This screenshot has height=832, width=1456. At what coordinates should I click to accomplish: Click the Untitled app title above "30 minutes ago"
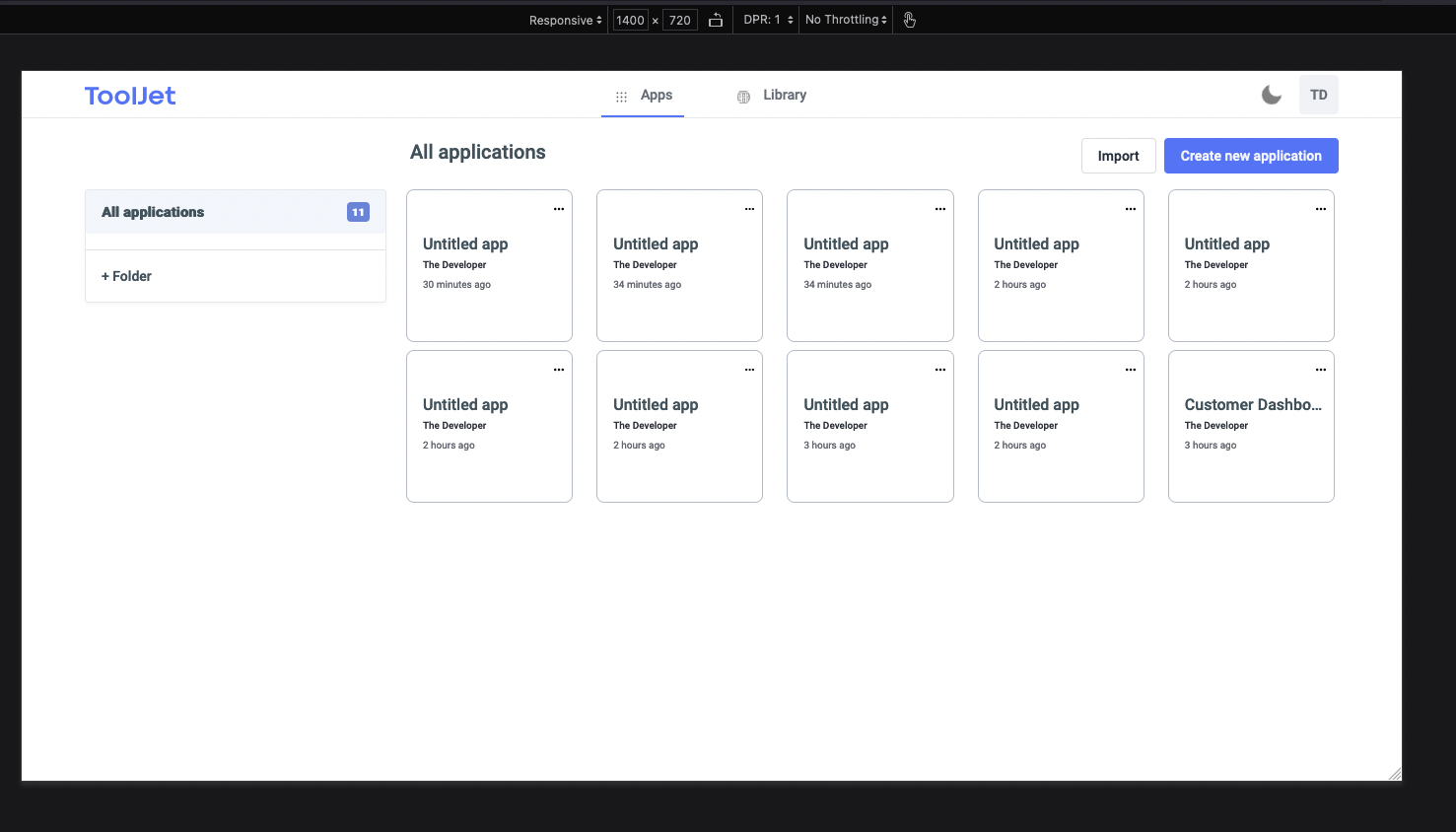465,244
